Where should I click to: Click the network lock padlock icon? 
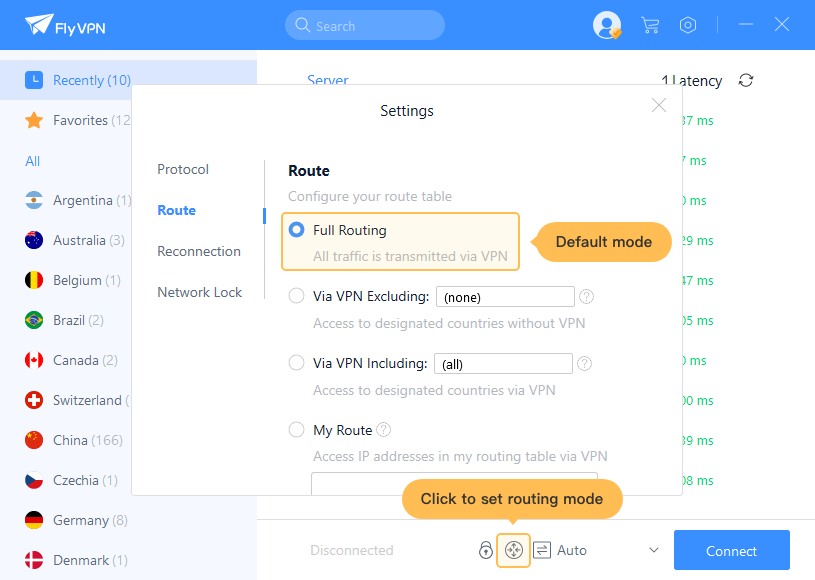(x=485, y=550)
